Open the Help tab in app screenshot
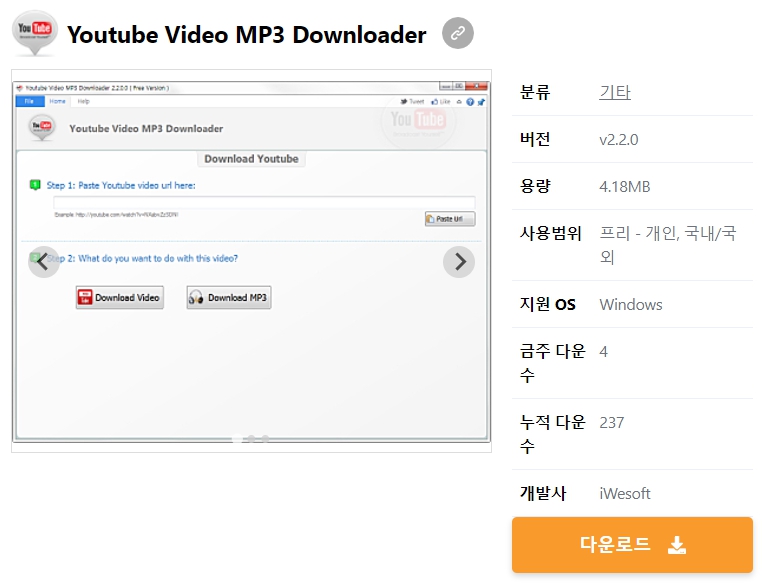763x585 pixels. pyautogui.click(x=84, y=101)
